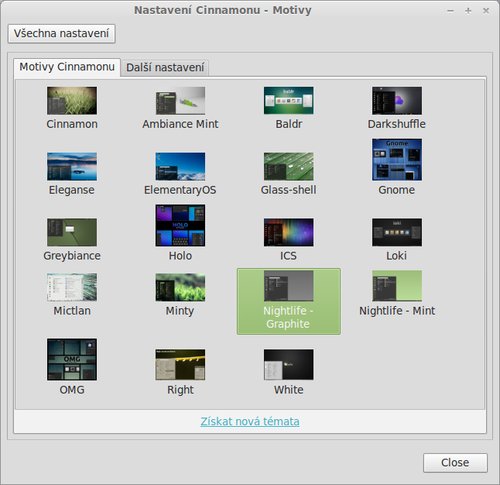This screenshot has width=500, height=485.
Task: Select the Glass-shell theme preview
Action: [x=289, y=166]
